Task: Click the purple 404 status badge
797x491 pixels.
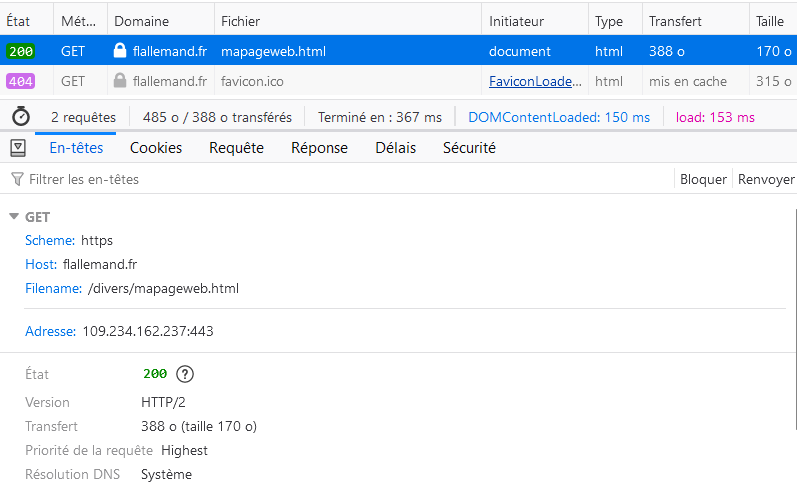Action: pos(21,81)
